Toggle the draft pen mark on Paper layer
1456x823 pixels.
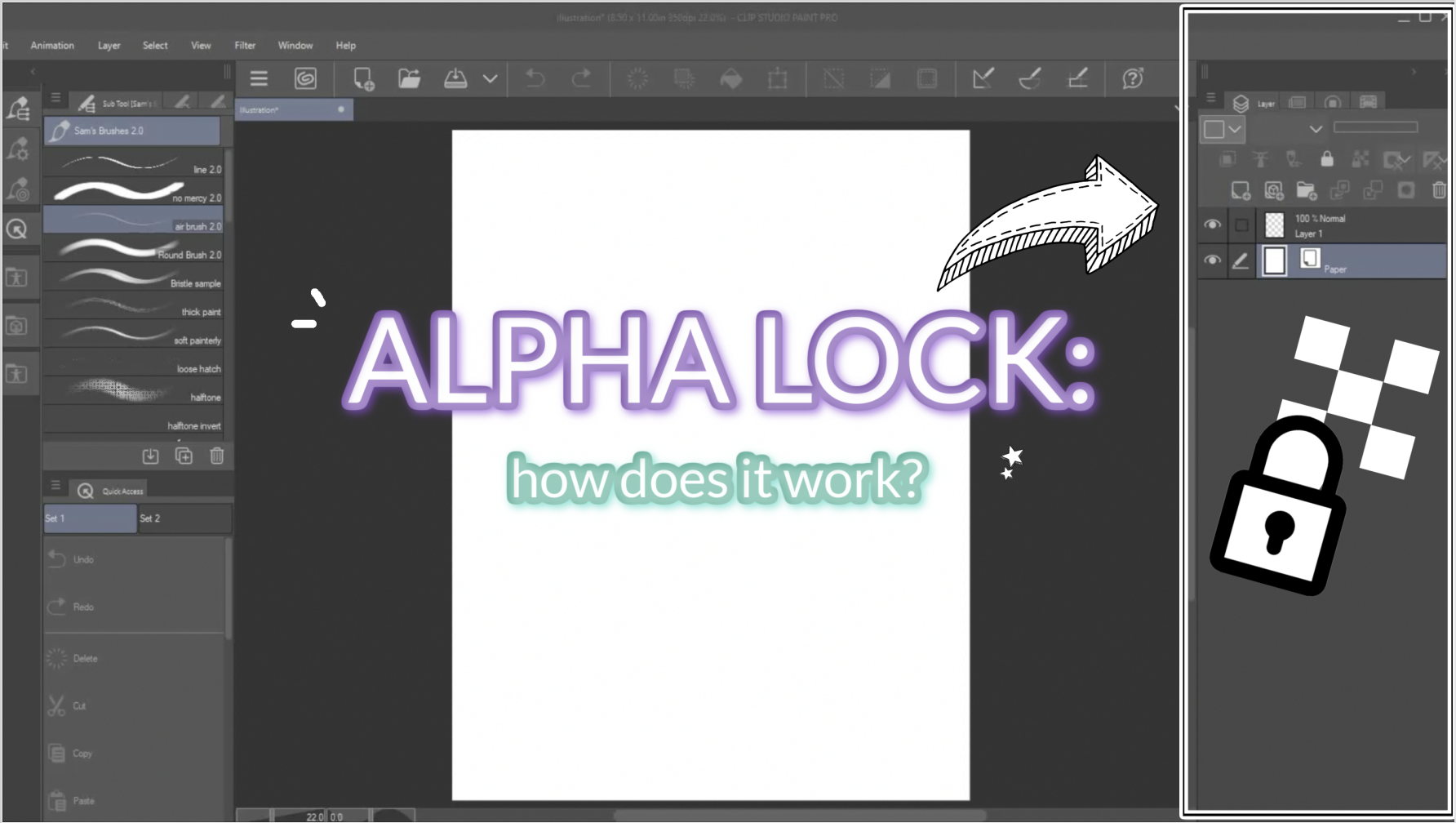click(x=1241, y=260)
